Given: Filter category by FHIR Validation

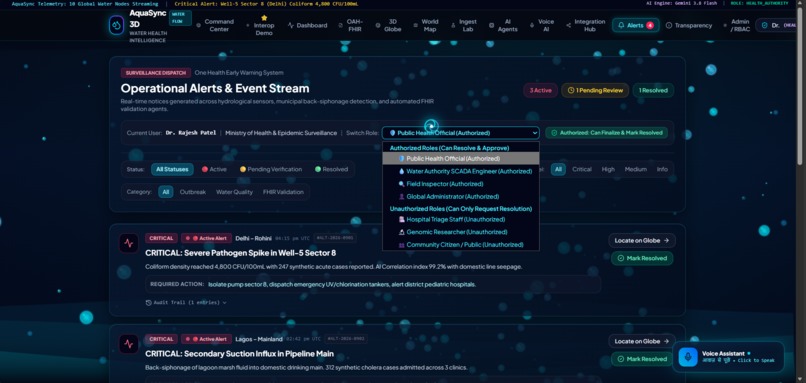Looking at the screenshot, I should tap(283, 192).
